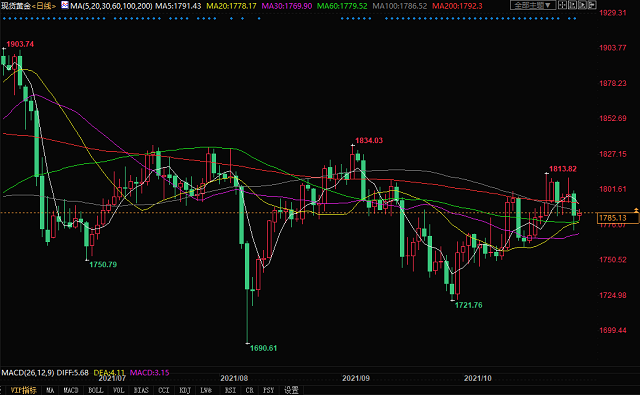Click the crosshair icon in top toolbar

coord(562,5)
